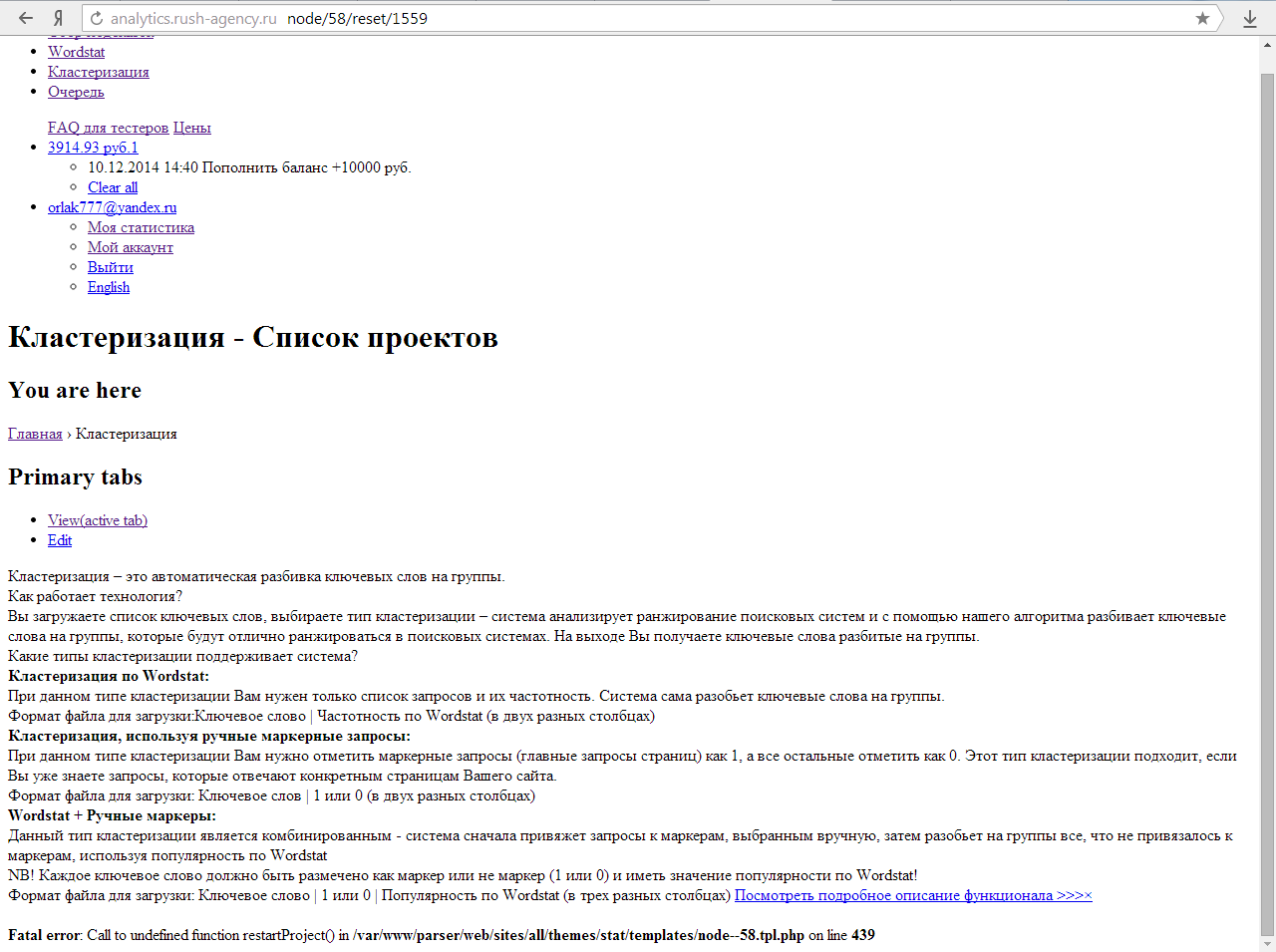The image size is (1276, 952).
Task: Open the Wordstat link
Action: pyautogui.click(x=76, y=52)
